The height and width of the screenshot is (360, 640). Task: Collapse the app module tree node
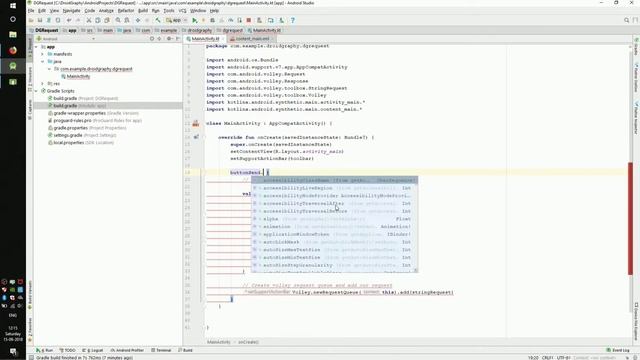[x=36, y=47]
